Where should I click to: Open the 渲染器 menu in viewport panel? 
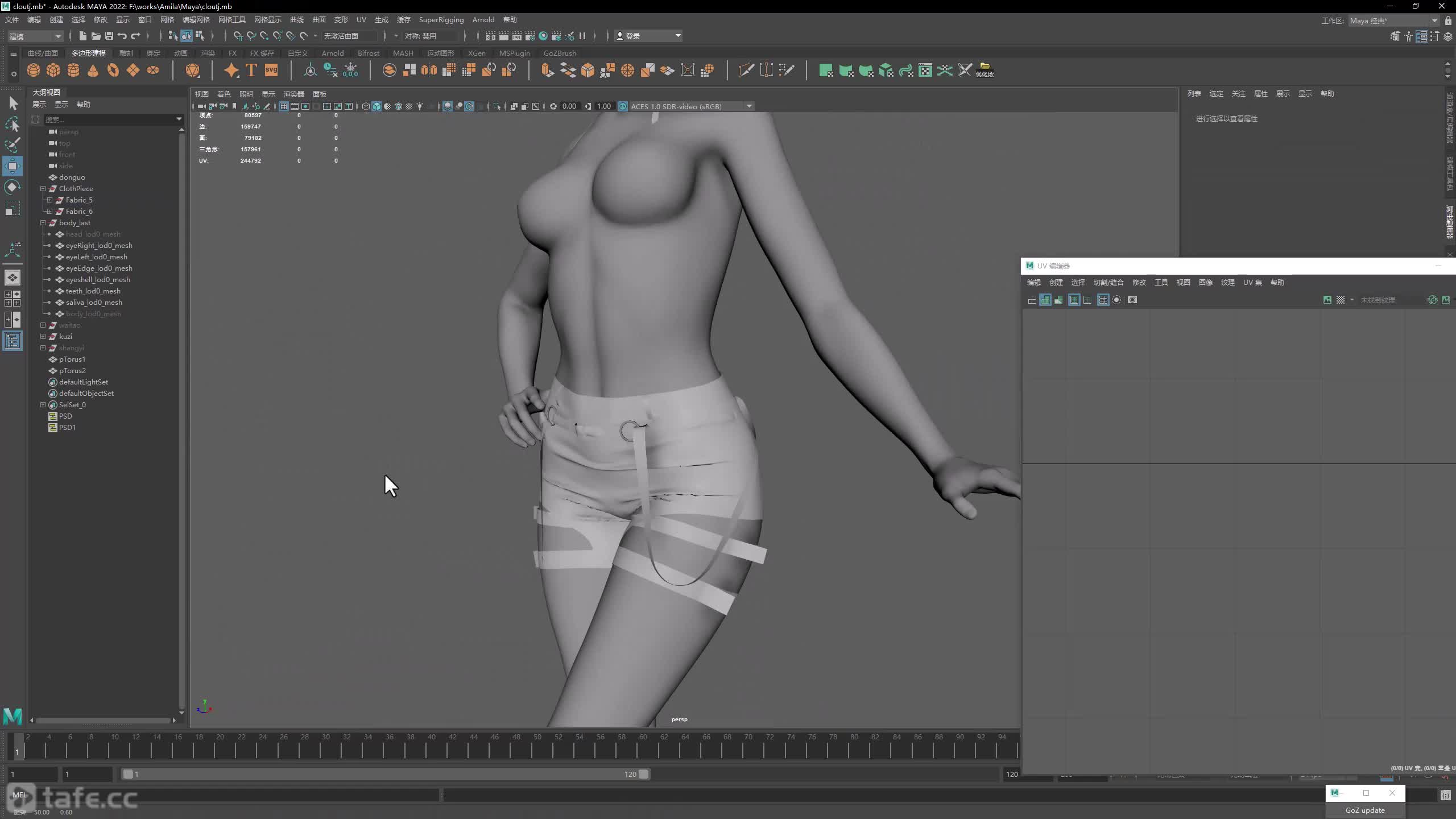click(294, 94)
